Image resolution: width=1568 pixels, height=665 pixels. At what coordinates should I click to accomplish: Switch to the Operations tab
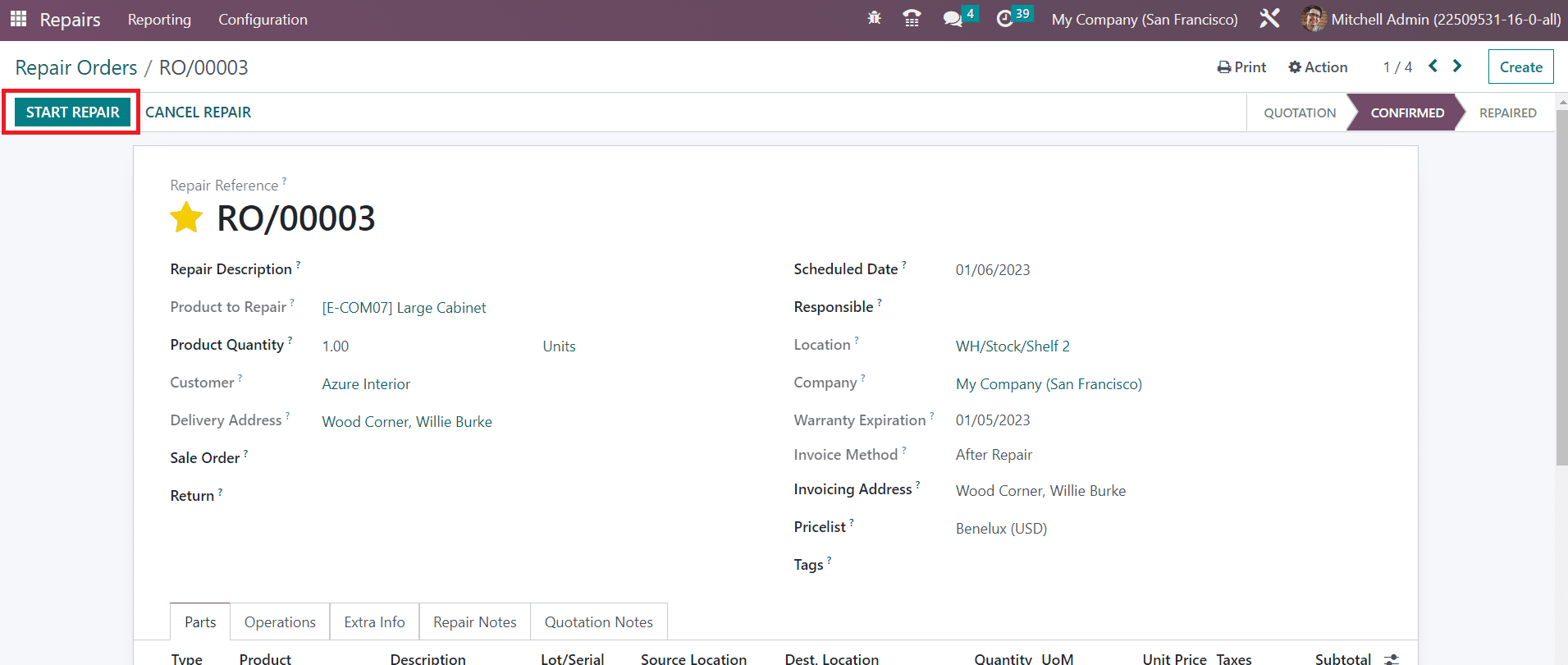coord(280,622)
